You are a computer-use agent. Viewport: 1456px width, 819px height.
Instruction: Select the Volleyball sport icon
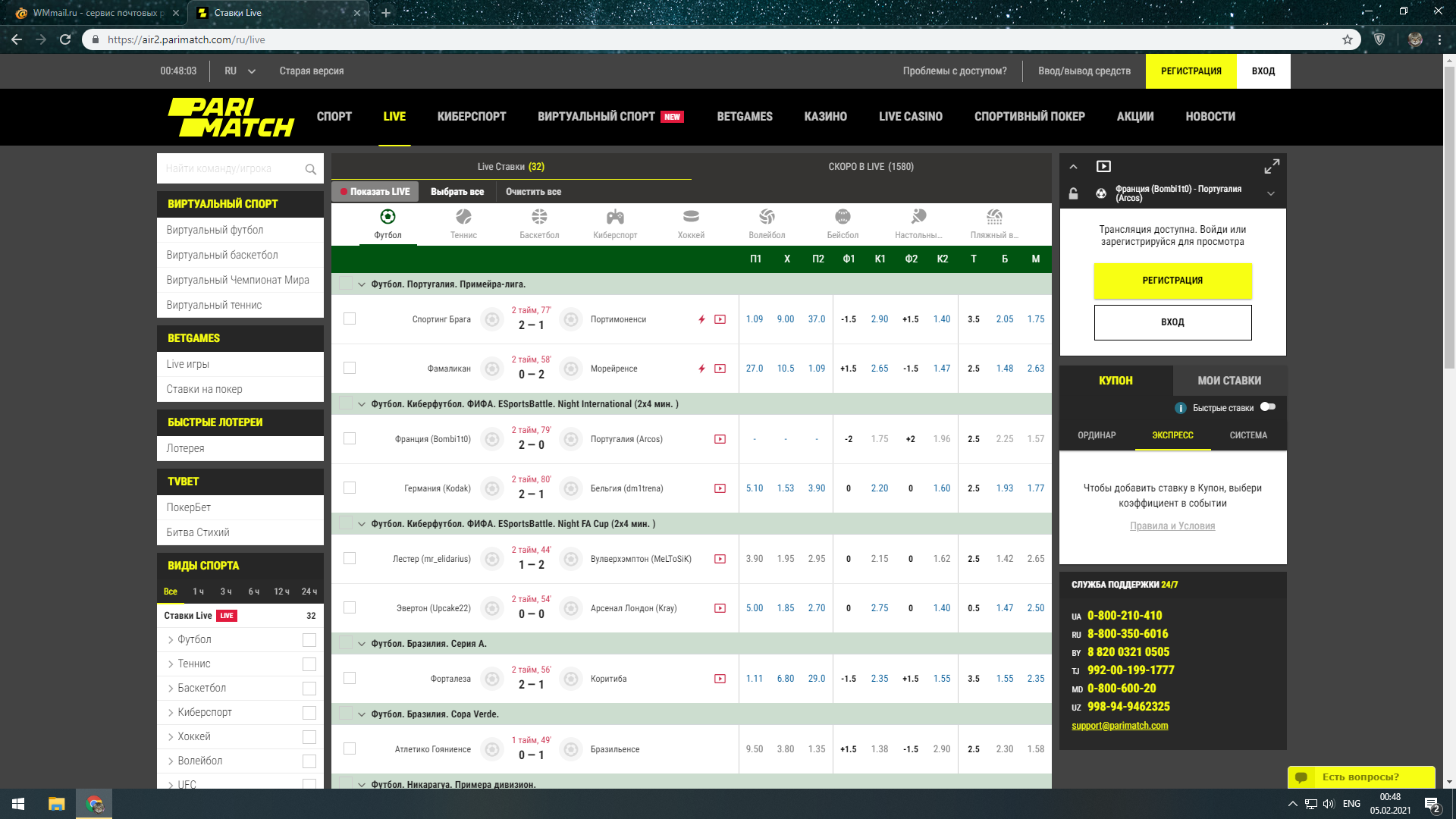(x=767, y=218)
